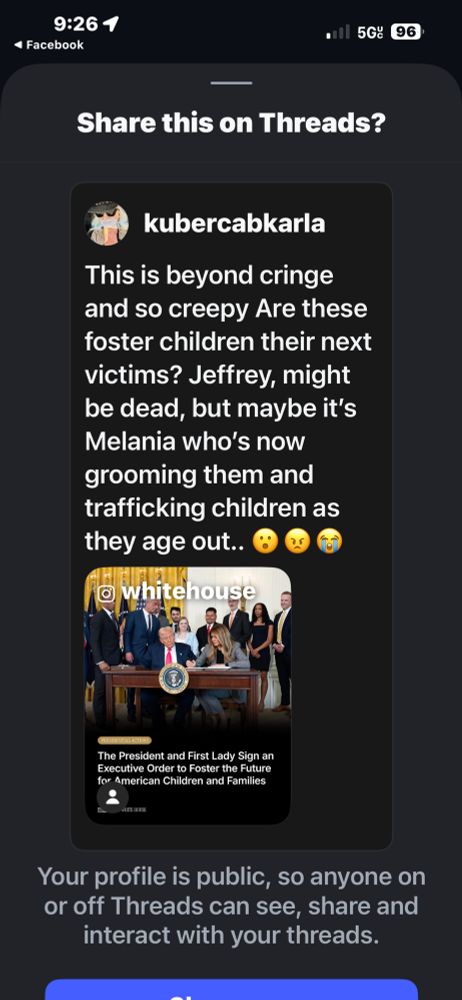The height and width of the screenshot is (1000, 462).
Task: Tap the public profile notice text
Action: (x=231, y=906)
